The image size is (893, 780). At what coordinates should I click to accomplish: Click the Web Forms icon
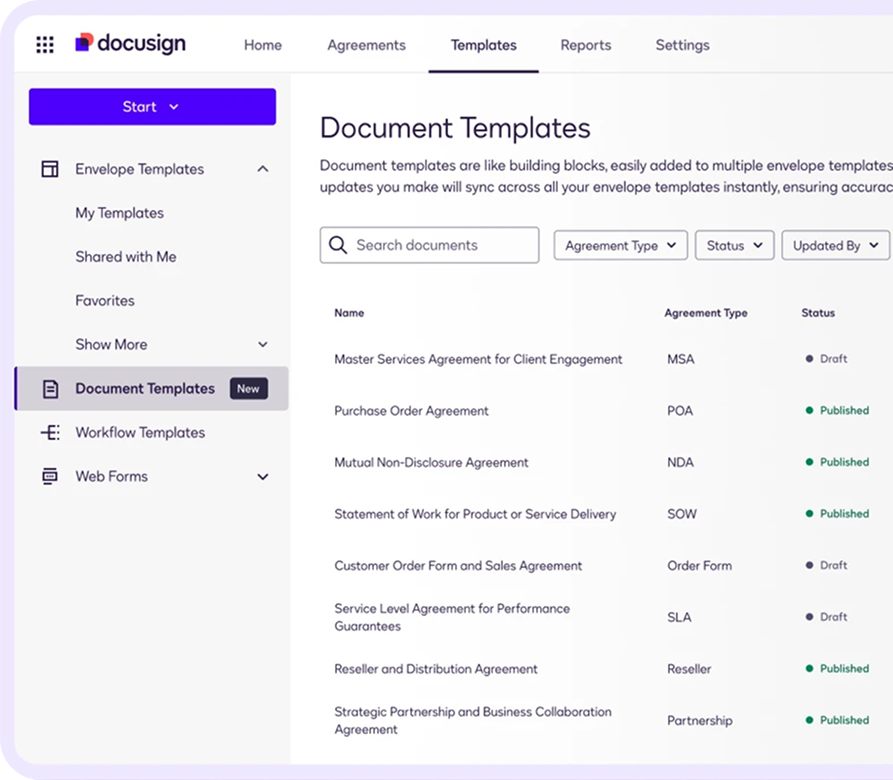coord(50,477)
